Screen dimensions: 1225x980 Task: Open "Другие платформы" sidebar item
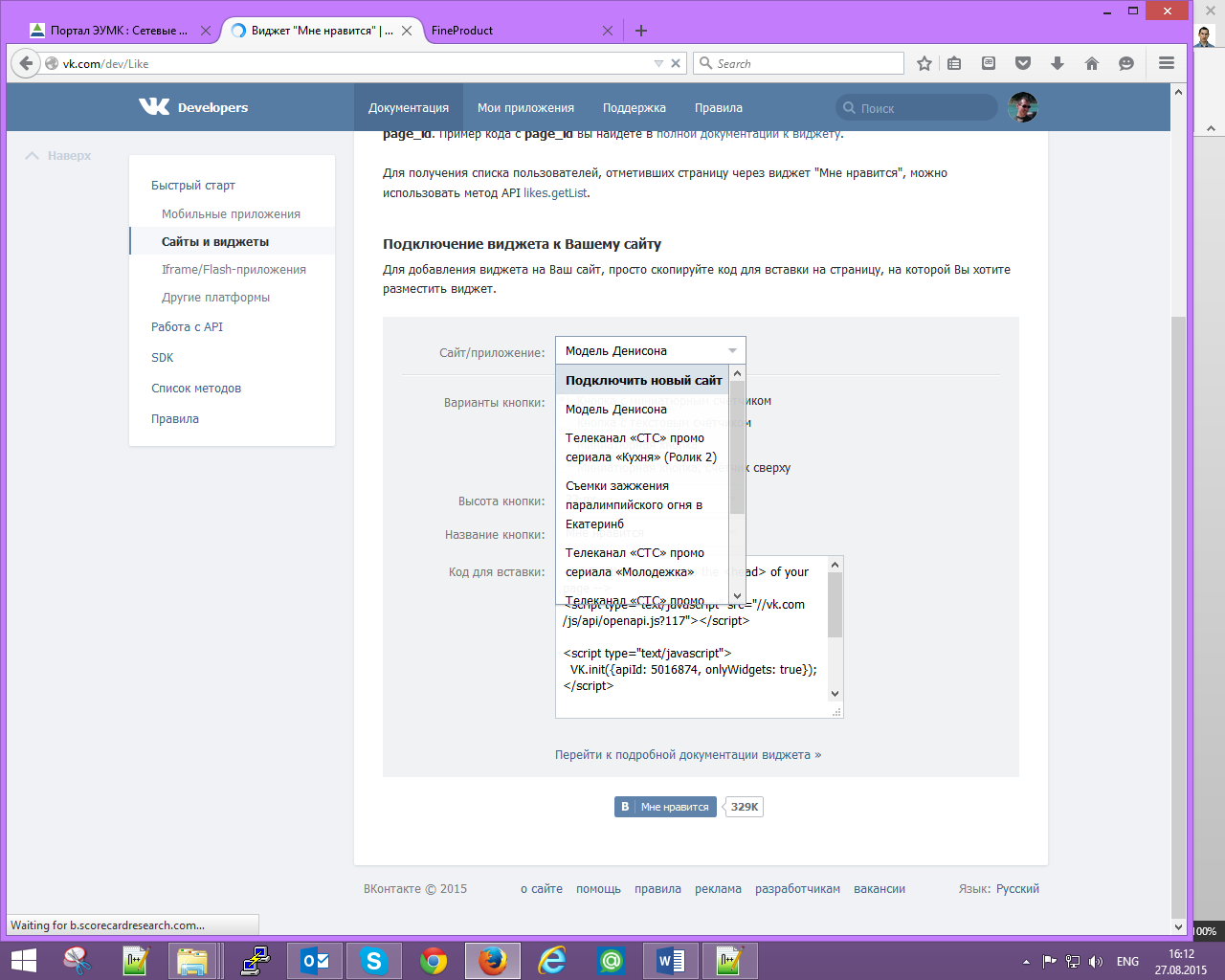(215, 297)
